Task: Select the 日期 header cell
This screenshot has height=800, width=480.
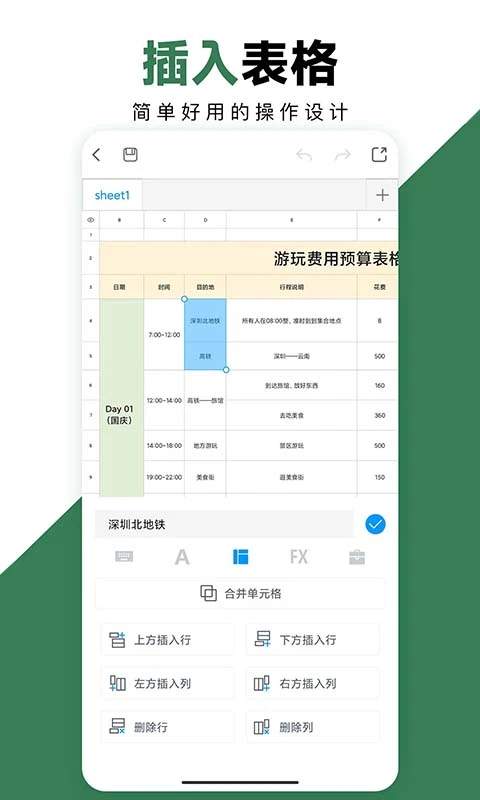Action: point(121,287)
